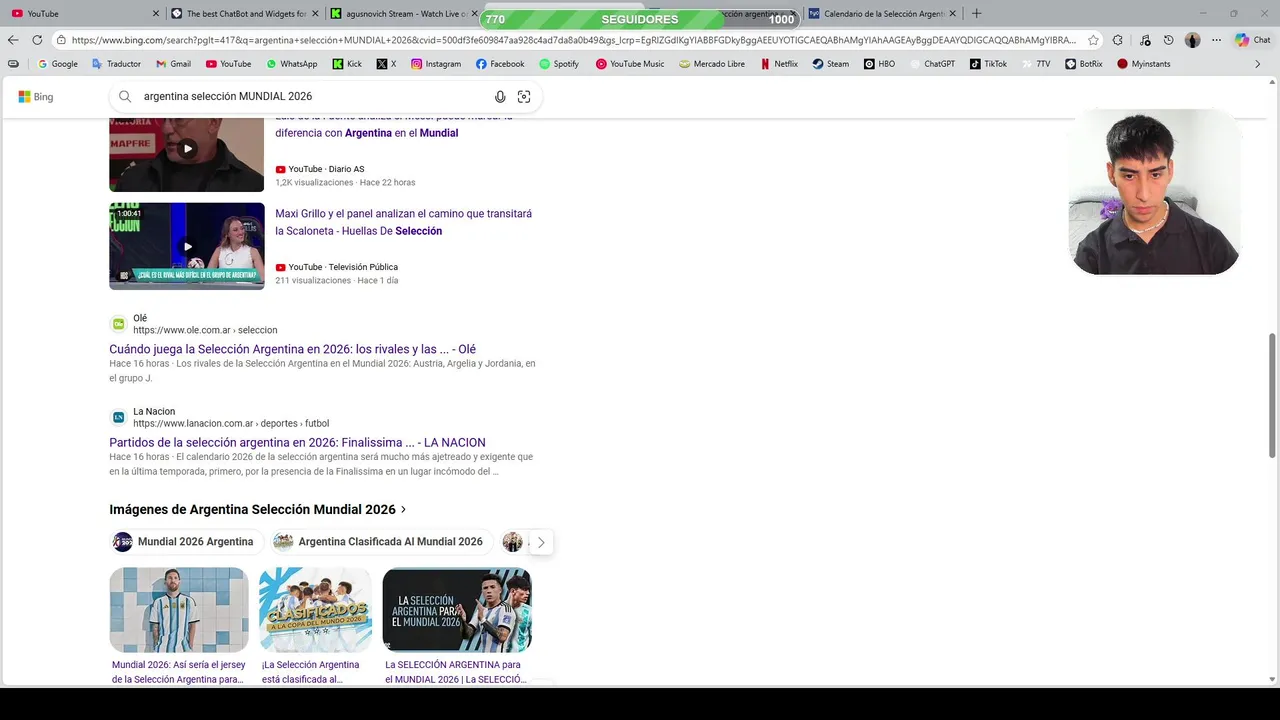
Task: Open YouTube Music bookmark
Action: [630, 64]
